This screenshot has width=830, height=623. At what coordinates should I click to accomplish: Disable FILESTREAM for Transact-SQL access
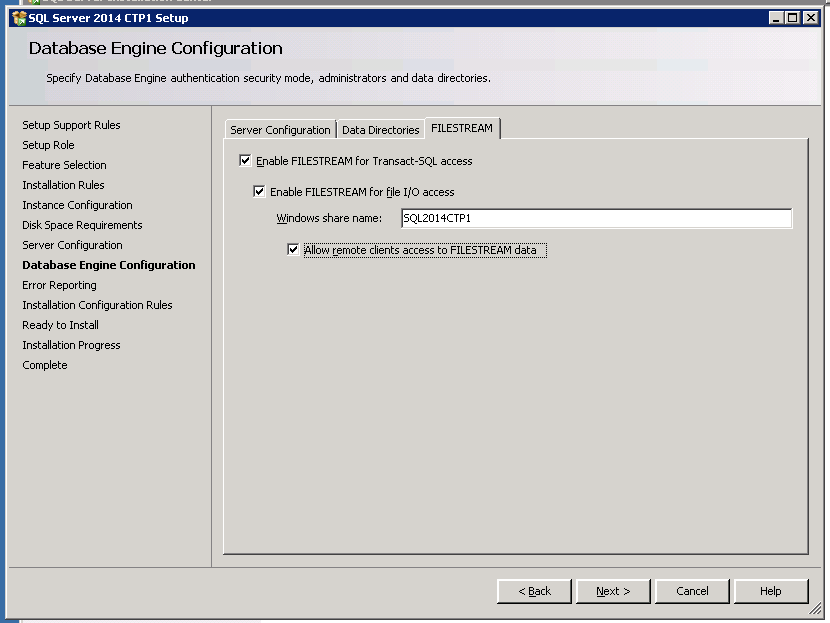coord(246,161)
